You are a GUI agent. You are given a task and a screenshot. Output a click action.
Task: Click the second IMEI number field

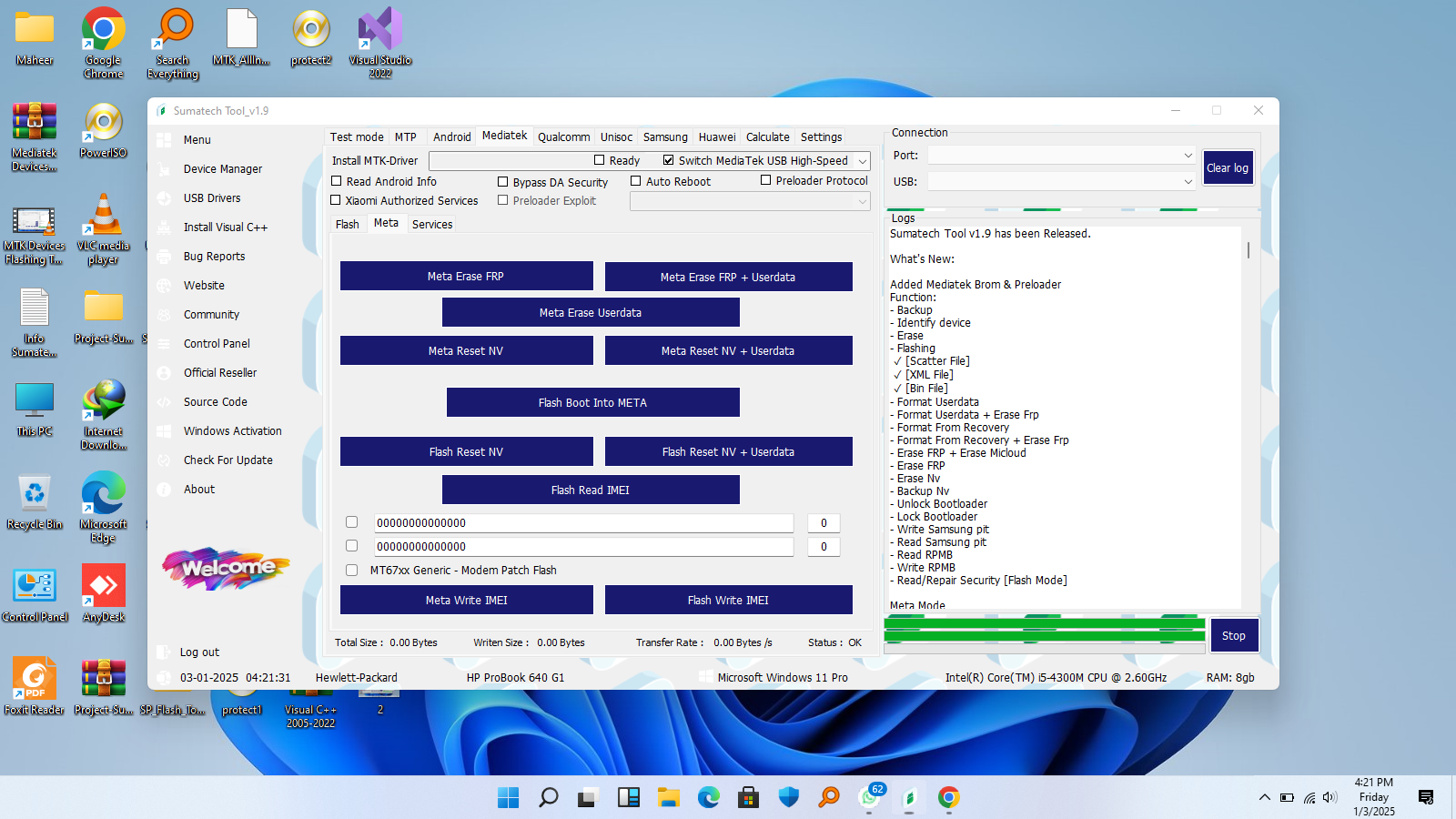[584, 547]
